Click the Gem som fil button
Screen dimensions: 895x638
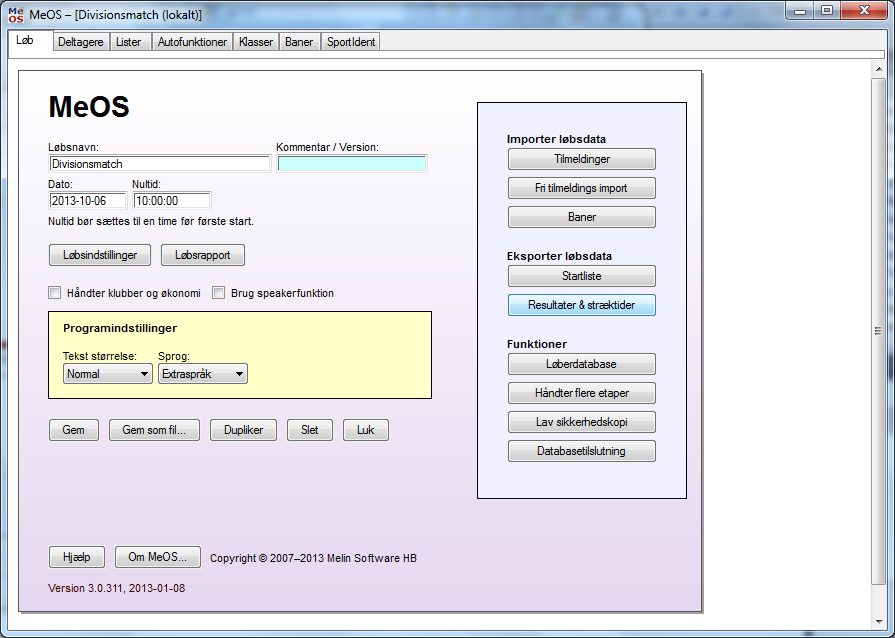154,430
